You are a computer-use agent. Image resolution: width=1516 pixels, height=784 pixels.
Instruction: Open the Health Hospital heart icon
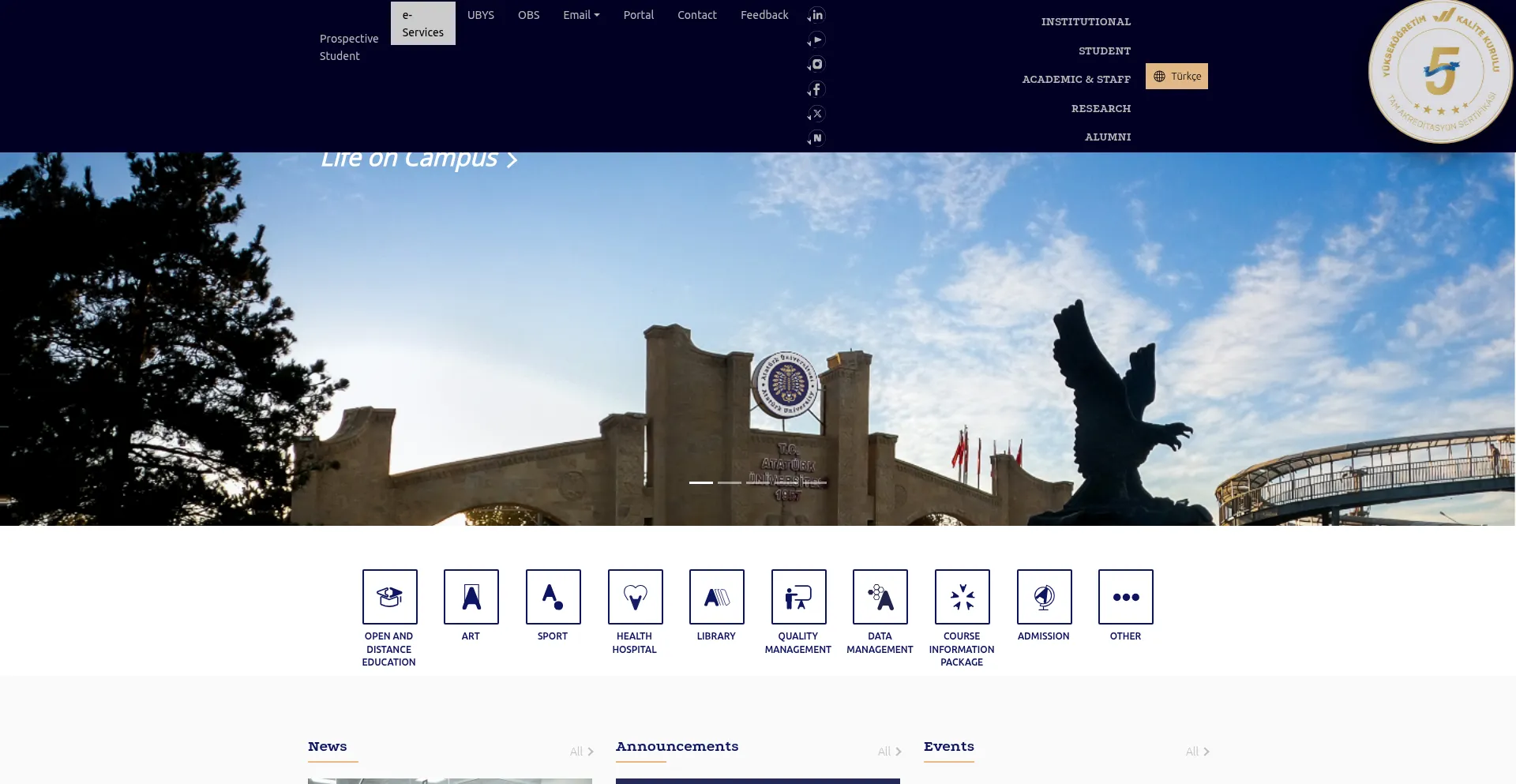[x=635, y=597]
